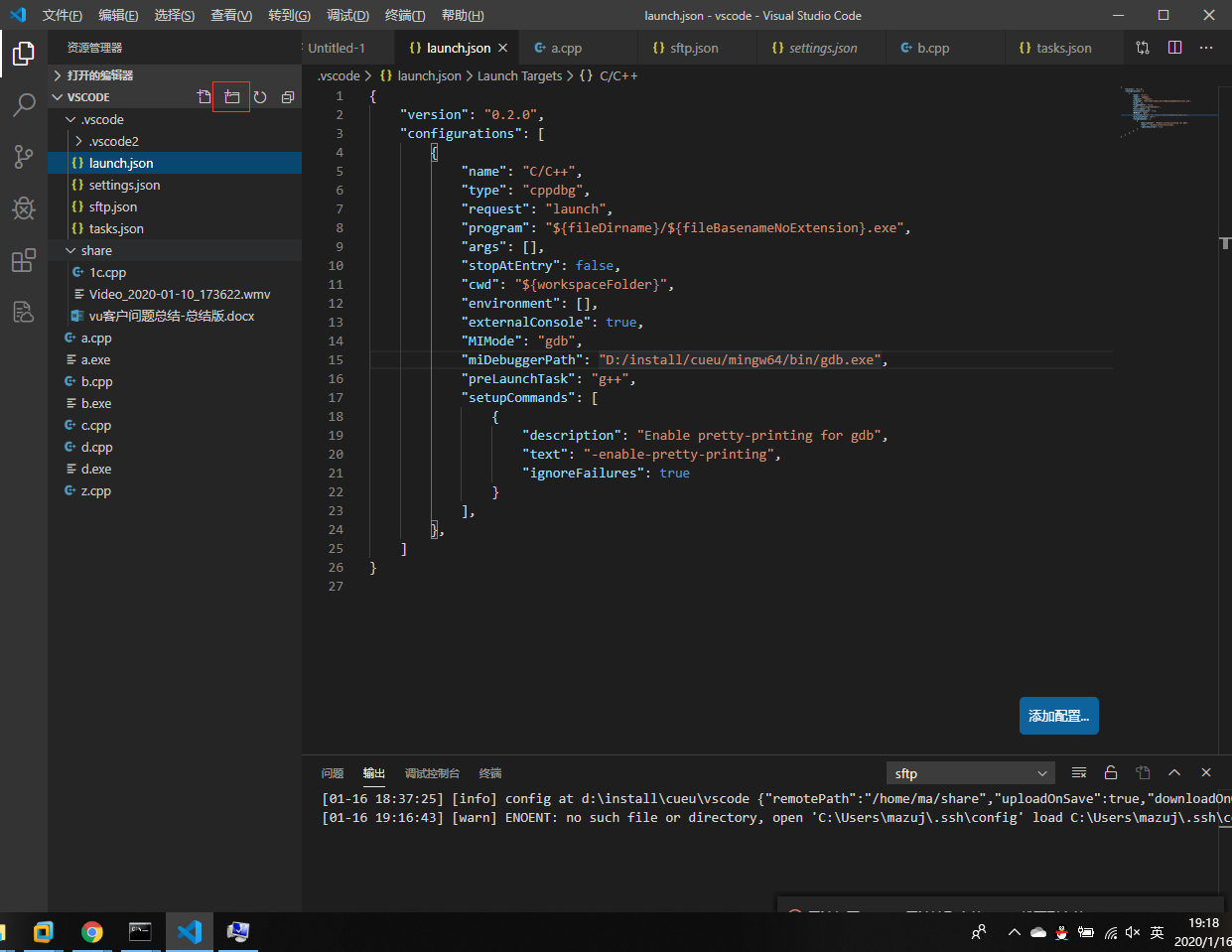
Task: Split the editor to the right
Action: pos(1174,48)
